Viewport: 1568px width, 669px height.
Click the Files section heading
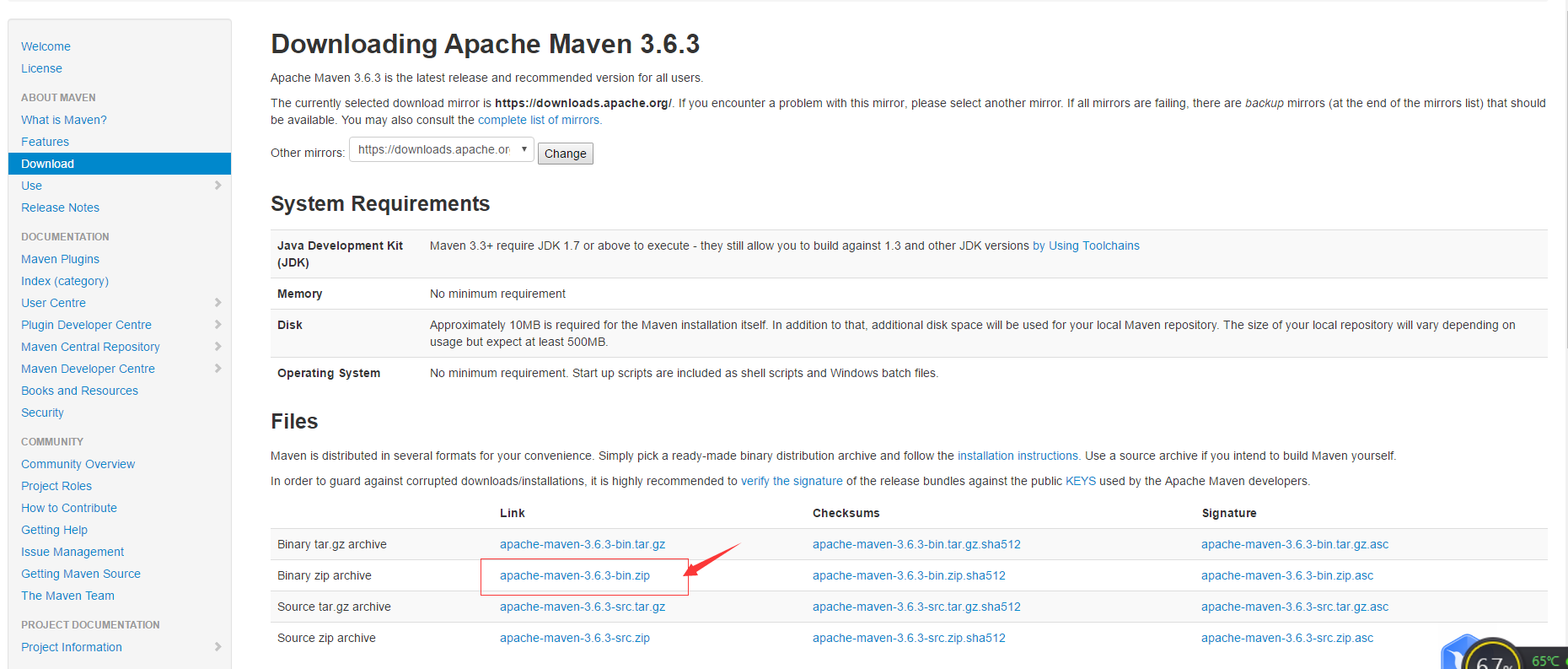tap(294, 422)
